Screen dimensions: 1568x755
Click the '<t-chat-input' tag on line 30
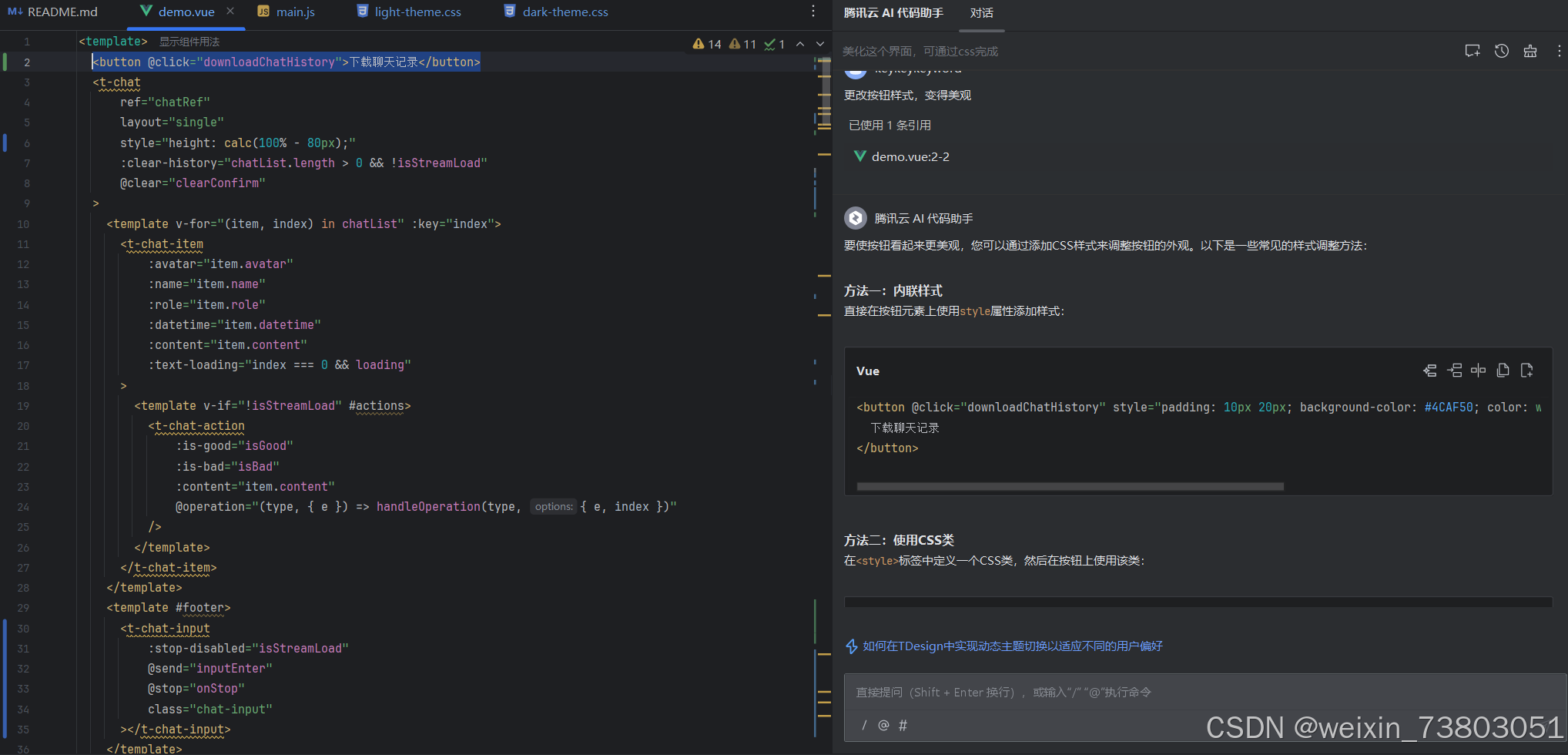point(165,628)
